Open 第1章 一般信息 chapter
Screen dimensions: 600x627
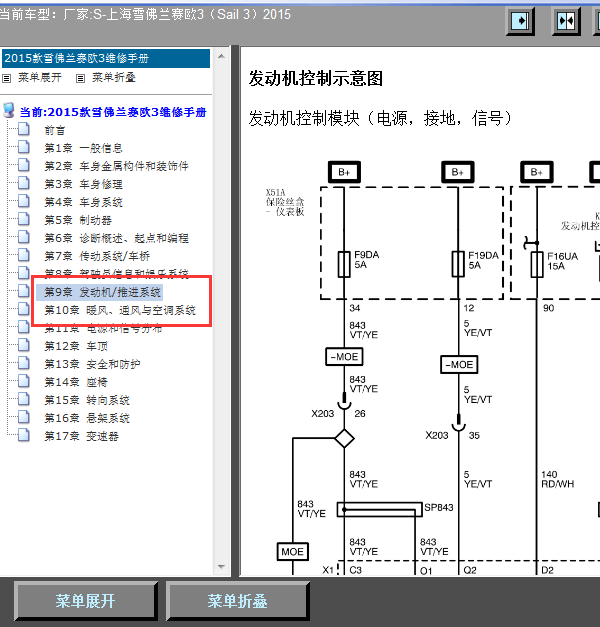click(83, 148)
